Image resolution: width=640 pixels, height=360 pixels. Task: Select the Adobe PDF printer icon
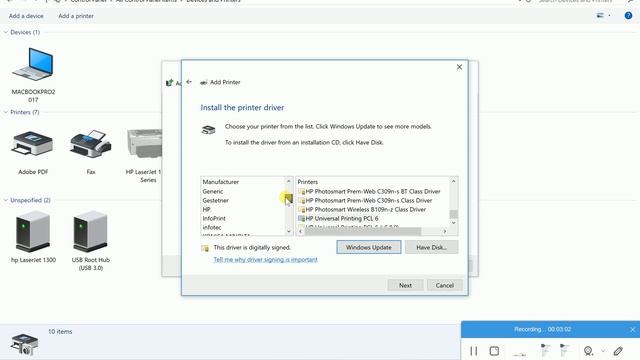coord(33,144)
